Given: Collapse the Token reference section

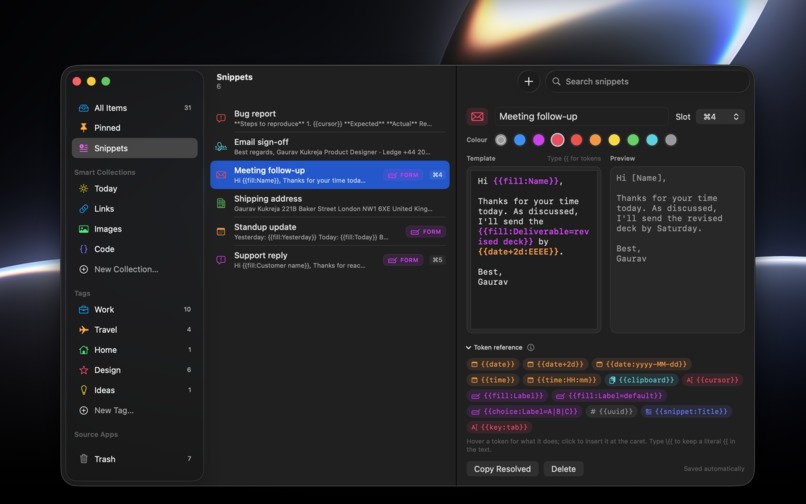Looking at the screenshot, I should click(x=468, y=348).
